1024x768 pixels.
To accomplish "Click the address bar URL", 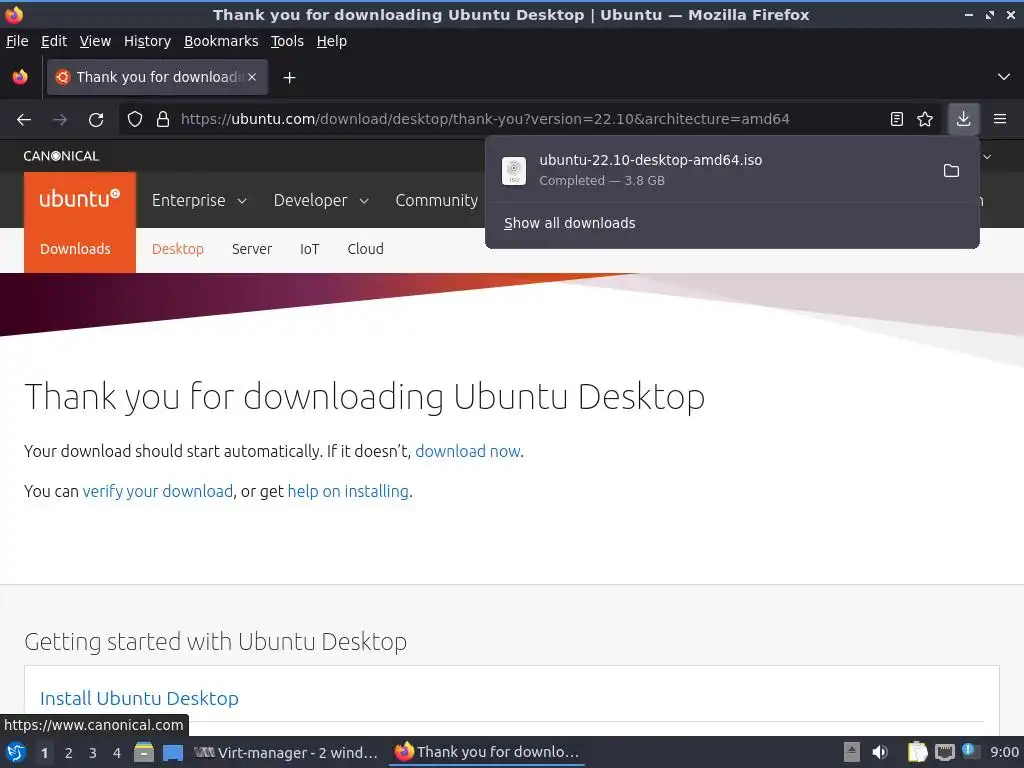I will pos(485,119).
